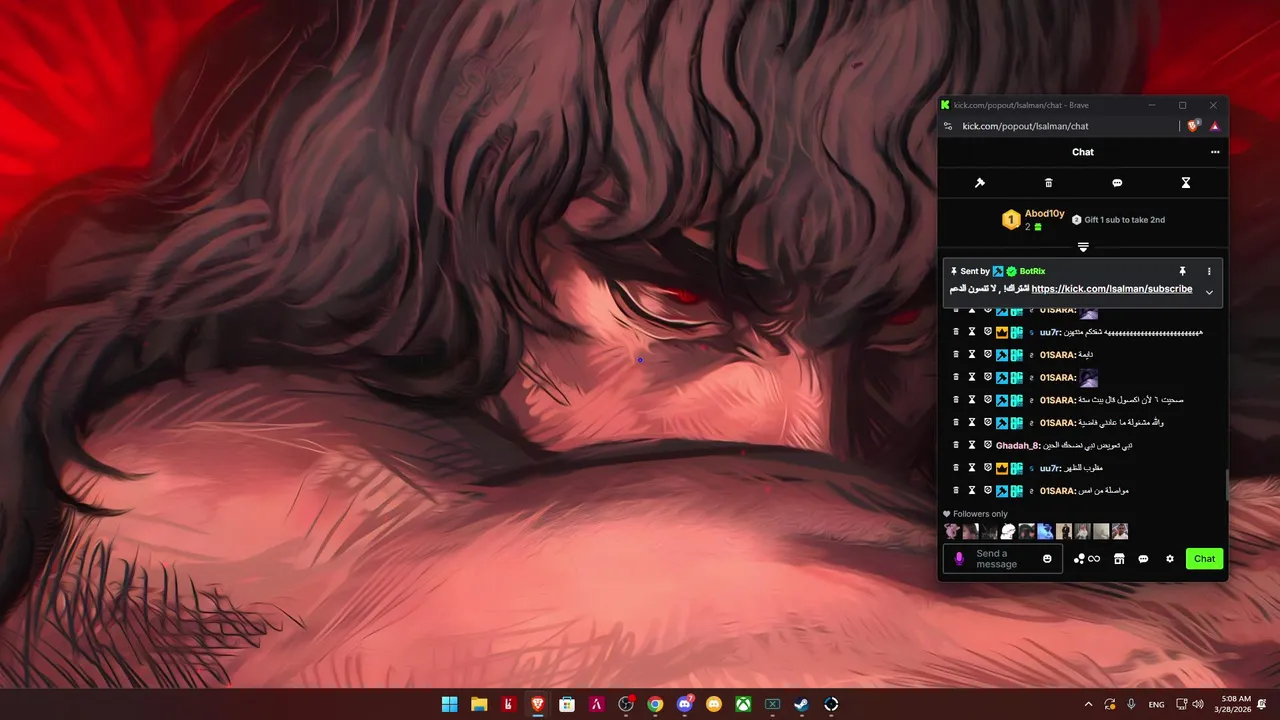Open Microsoft Store from taskbar

click(567, 704)
